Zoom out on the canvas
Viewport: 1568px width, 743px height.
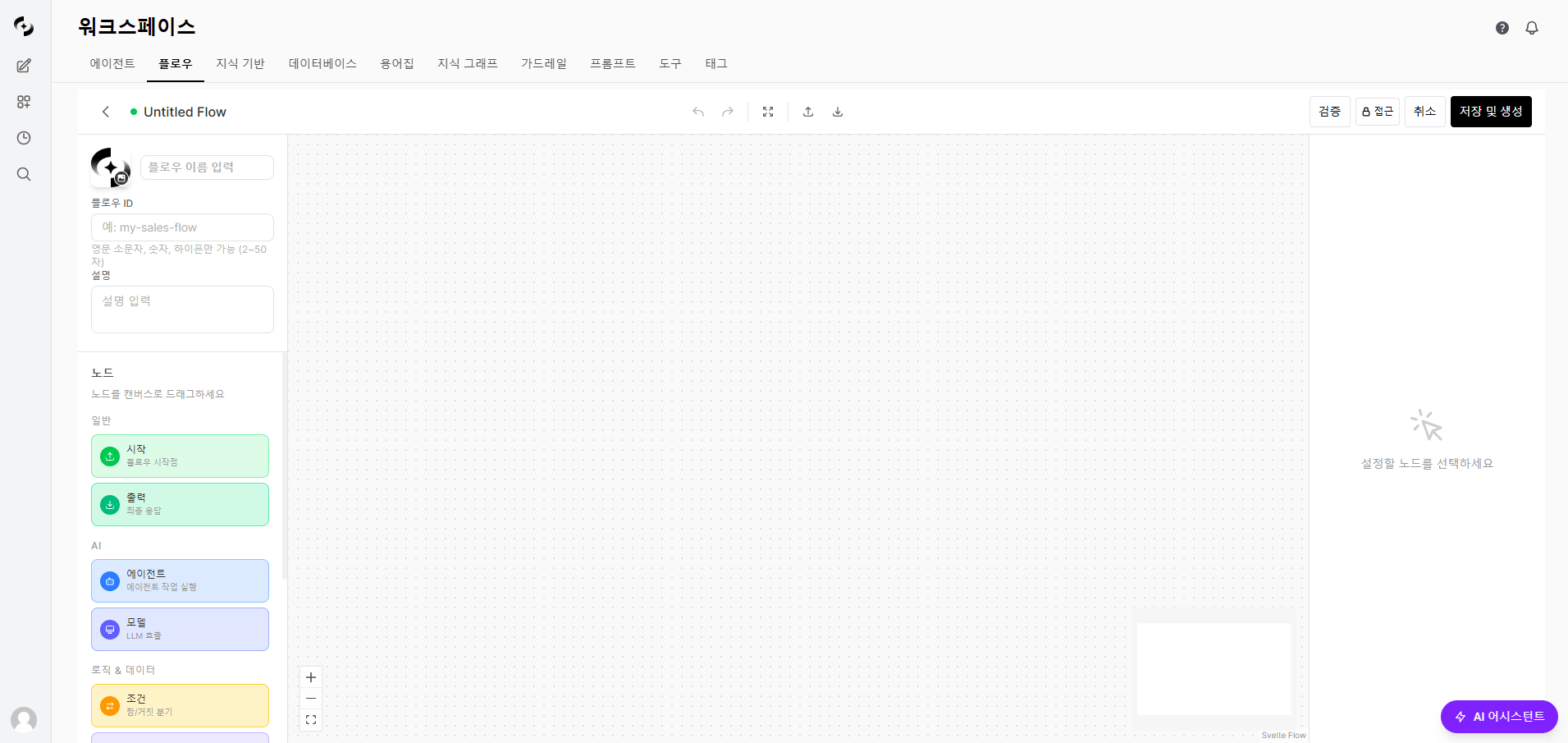tap(311, 699)
